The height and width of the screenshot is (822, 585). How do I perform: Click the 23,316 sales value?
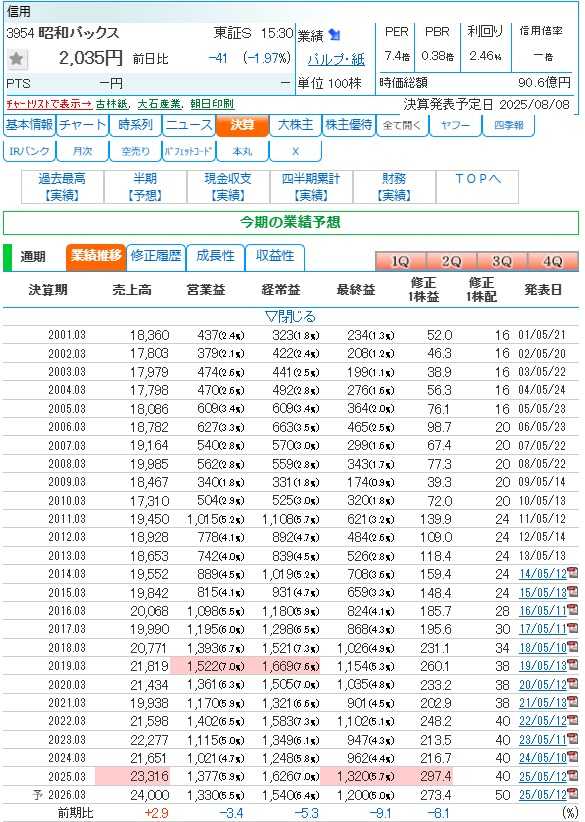(149, 776)
